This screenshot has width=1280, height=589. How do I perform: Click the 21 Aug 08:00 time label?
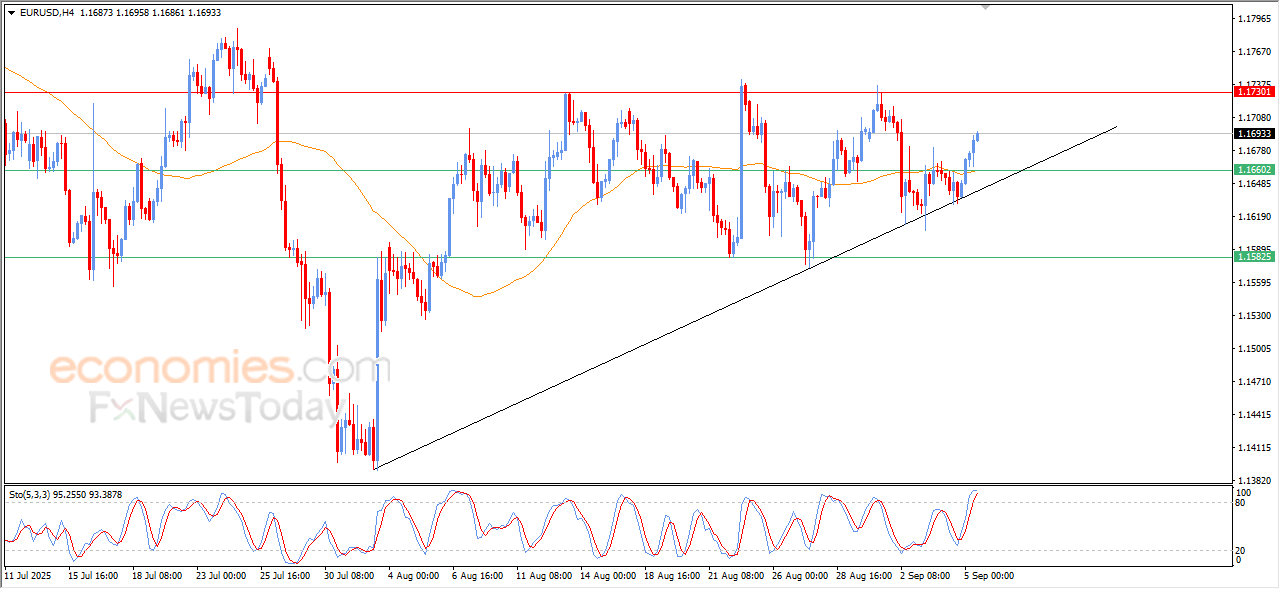coord(735,576)
